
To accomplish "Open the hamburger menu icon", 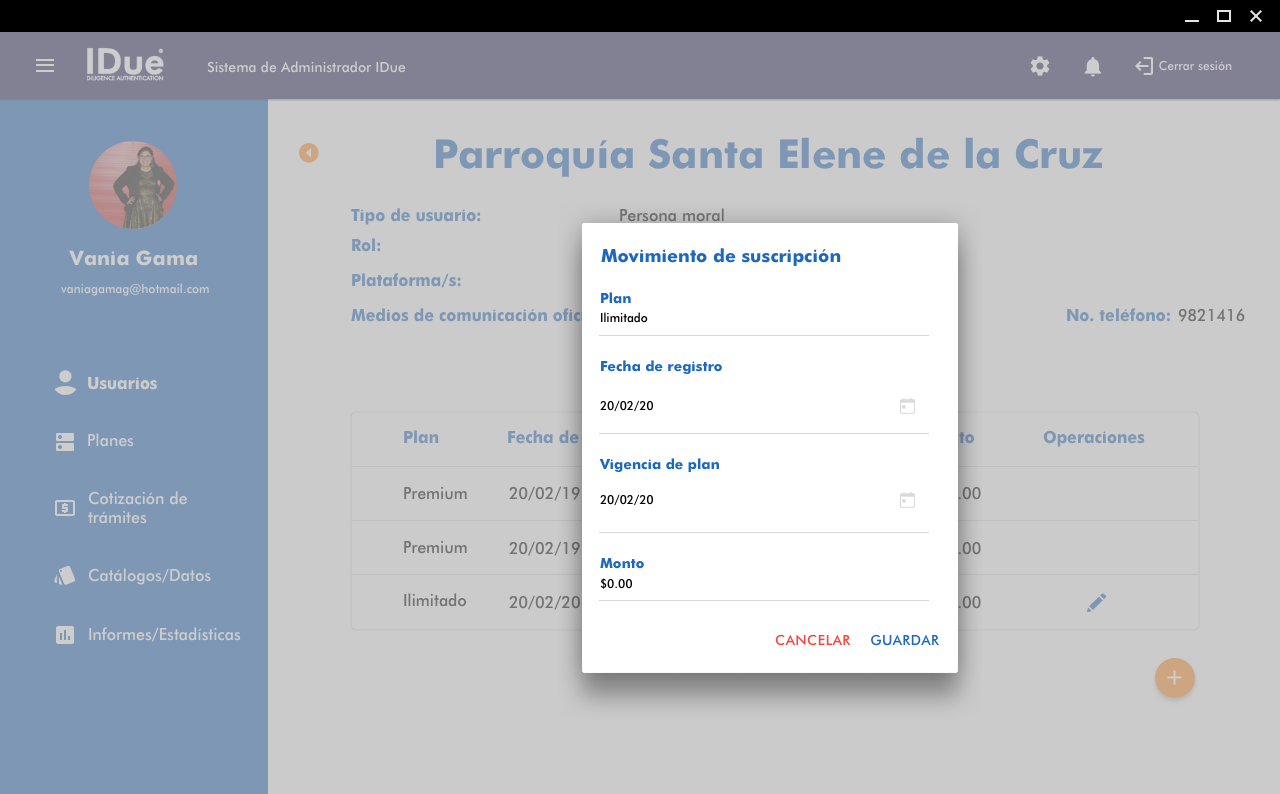I will 45,66.
